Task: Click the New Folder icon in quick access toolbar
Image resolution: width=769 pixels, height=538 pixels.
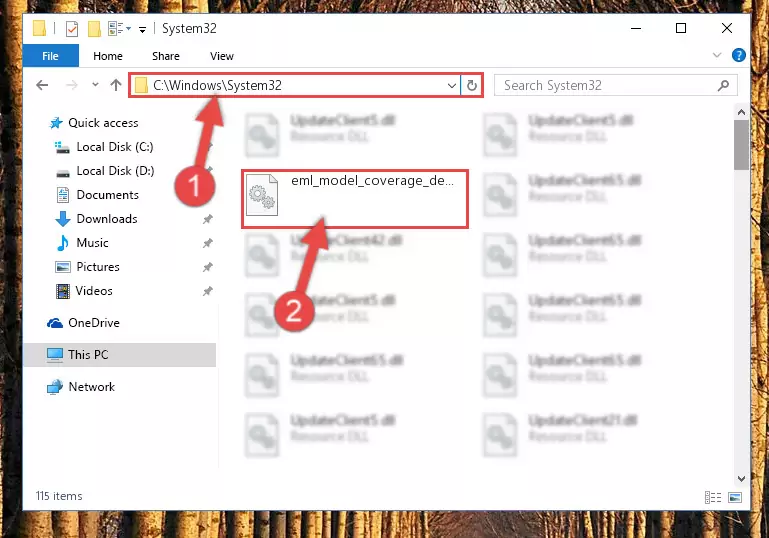Action: coord(94,29)
